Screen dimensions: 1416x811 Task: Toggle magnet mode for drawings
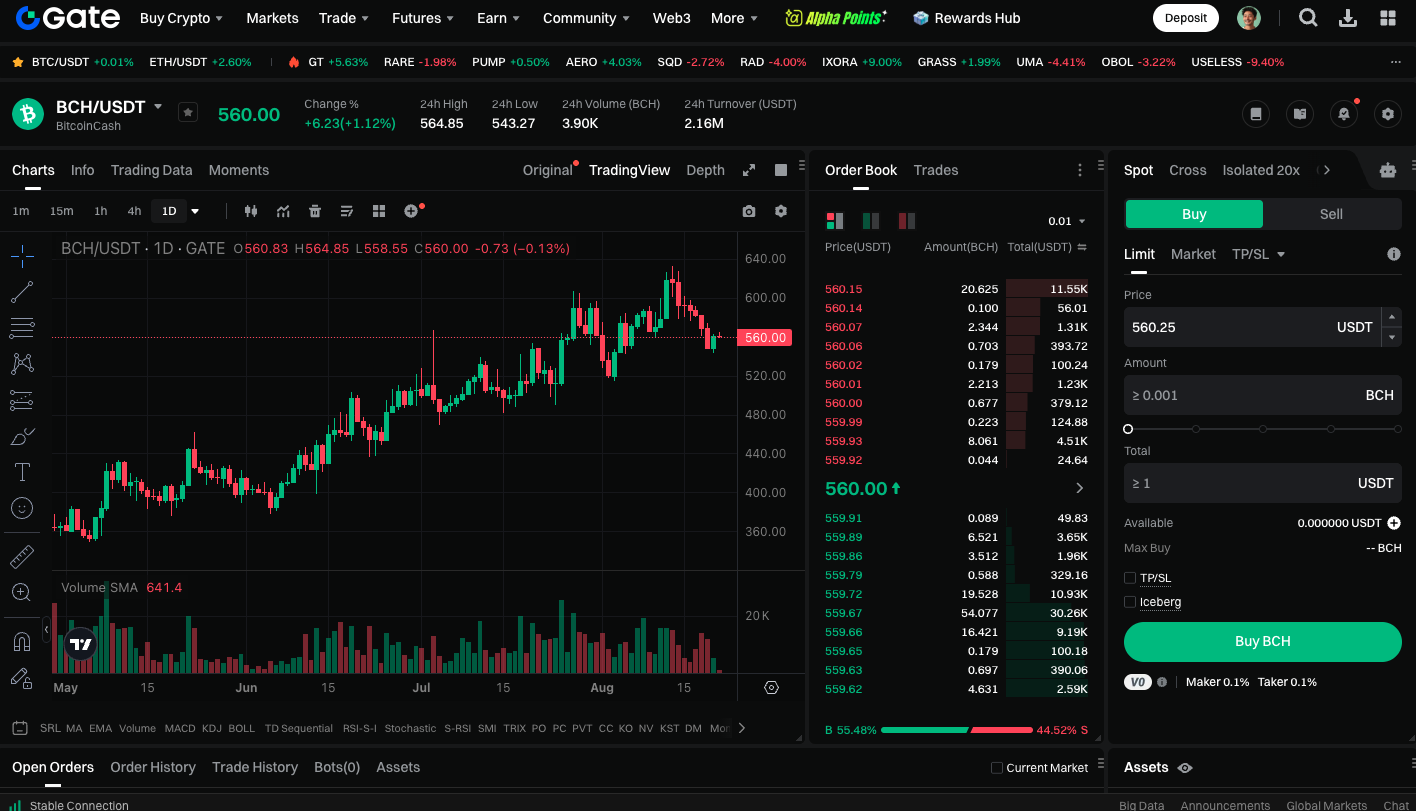22,641
